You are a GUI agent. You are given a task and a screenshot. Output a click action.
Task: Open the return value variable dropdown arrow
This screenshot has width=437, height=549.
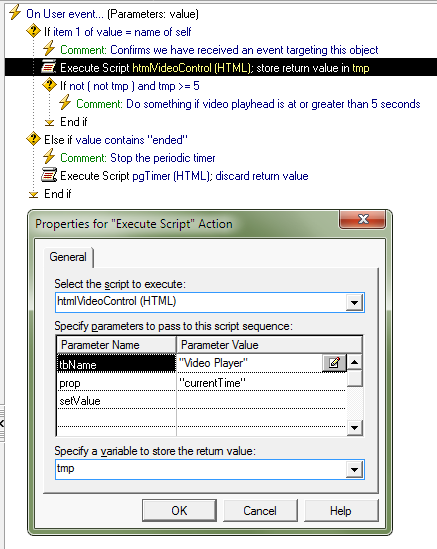click(354, 470)
